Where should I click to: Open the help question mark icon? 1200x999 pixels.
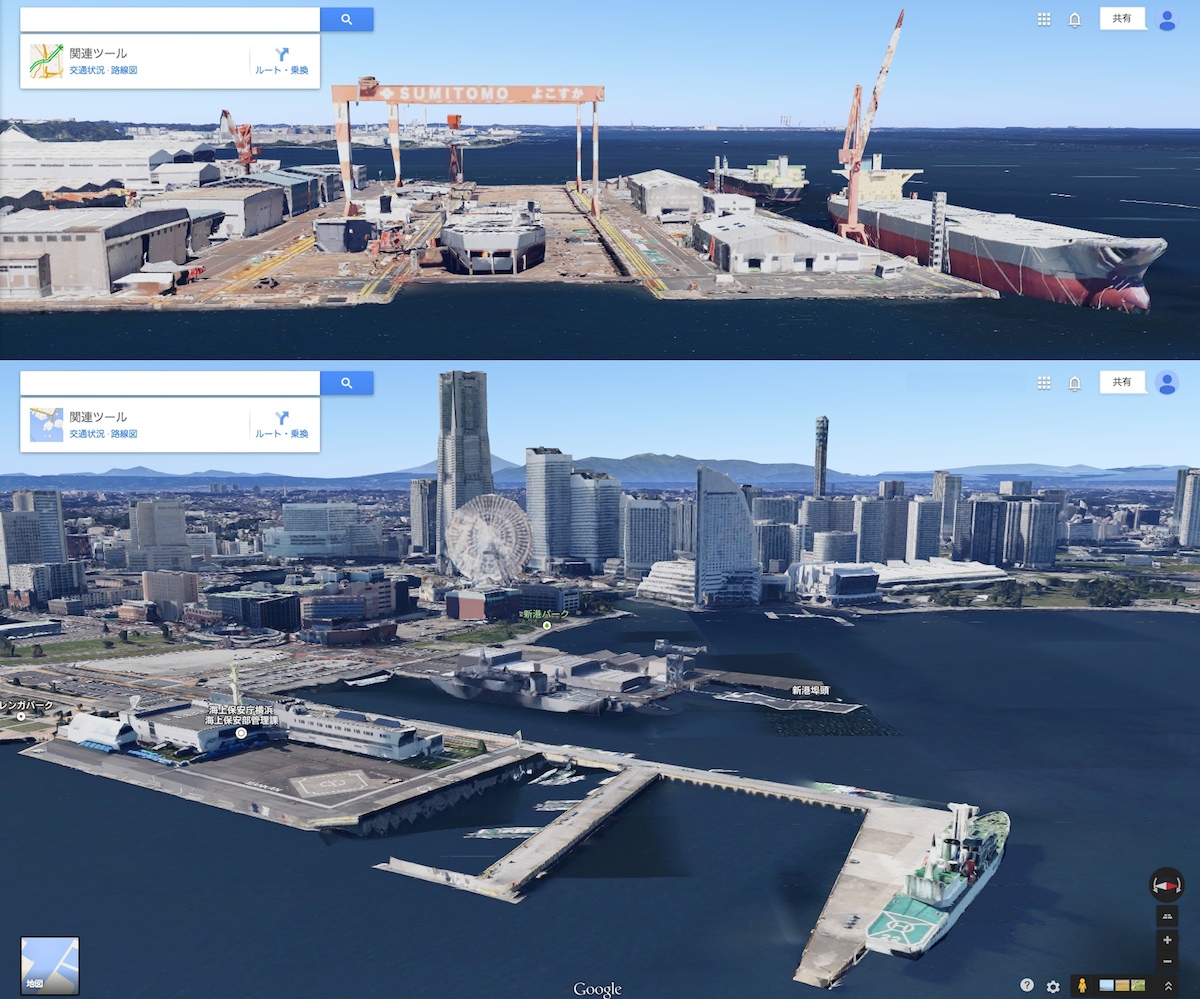click(1027, 985)
